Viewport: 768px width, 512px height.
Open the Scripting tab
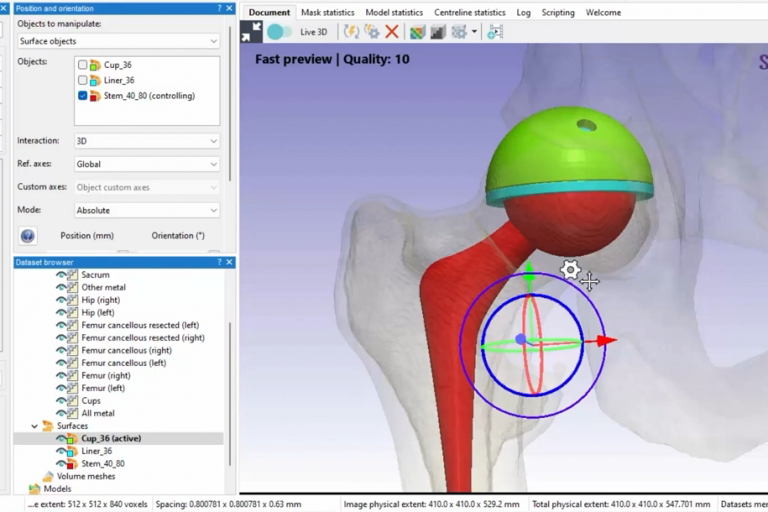click(558, 13)
